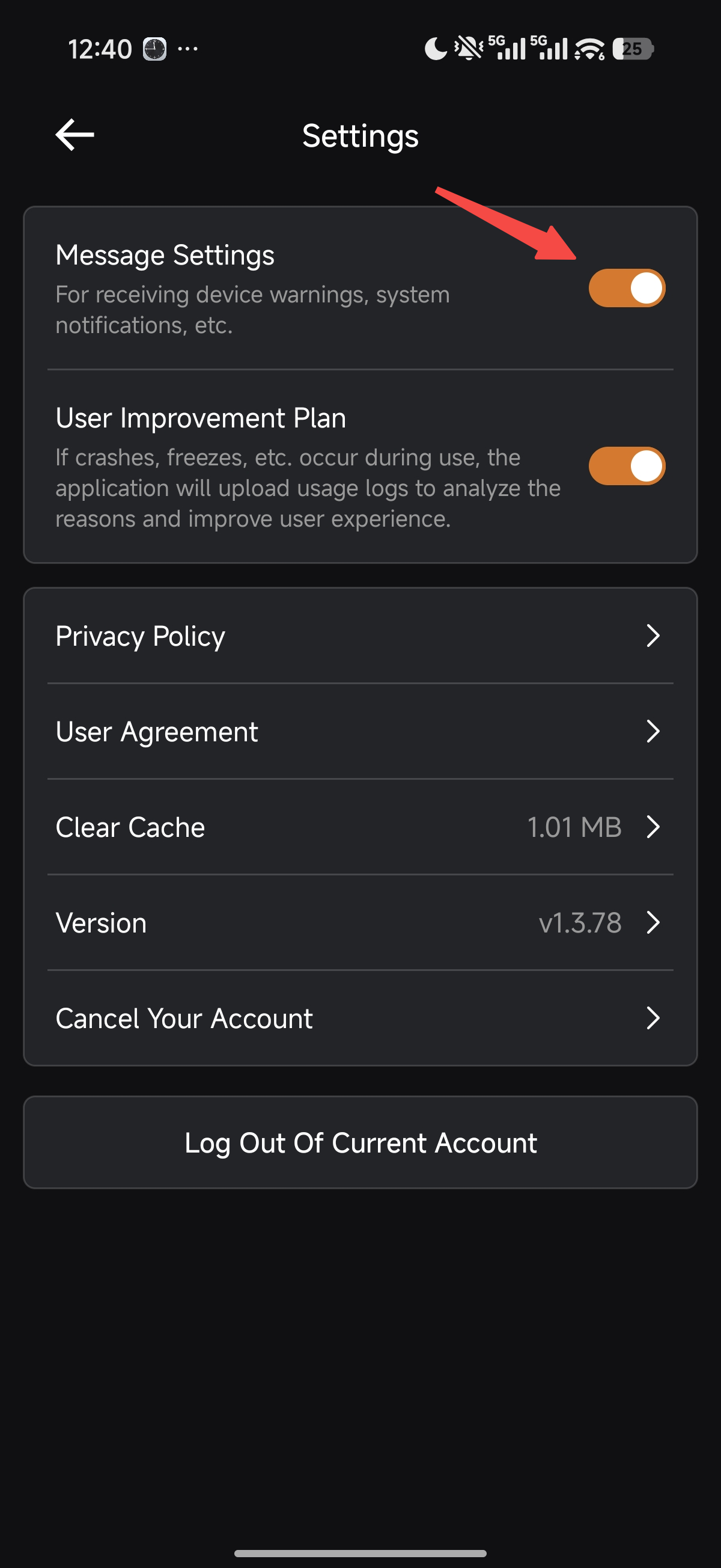This screenshot has height=1568, width=721.
Task: Tap the muted bell status icon
Action: coord(469,49)
